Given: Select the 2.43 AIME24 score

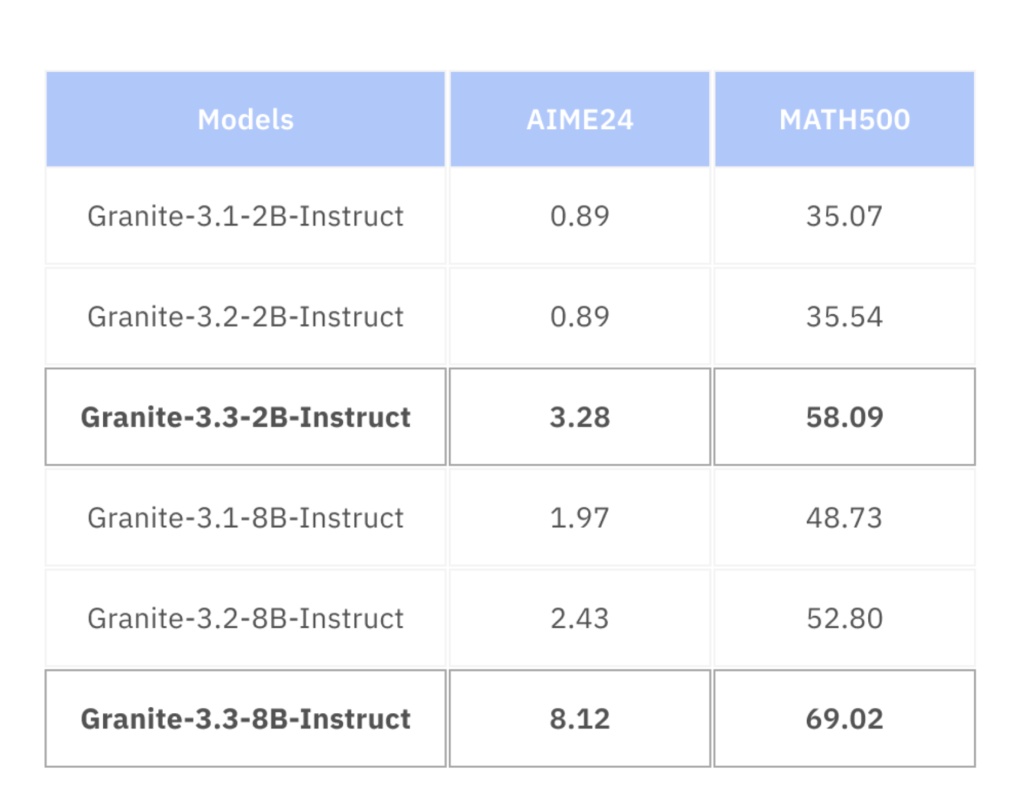Looking at the screenshot, I should (x=580, y=618).
